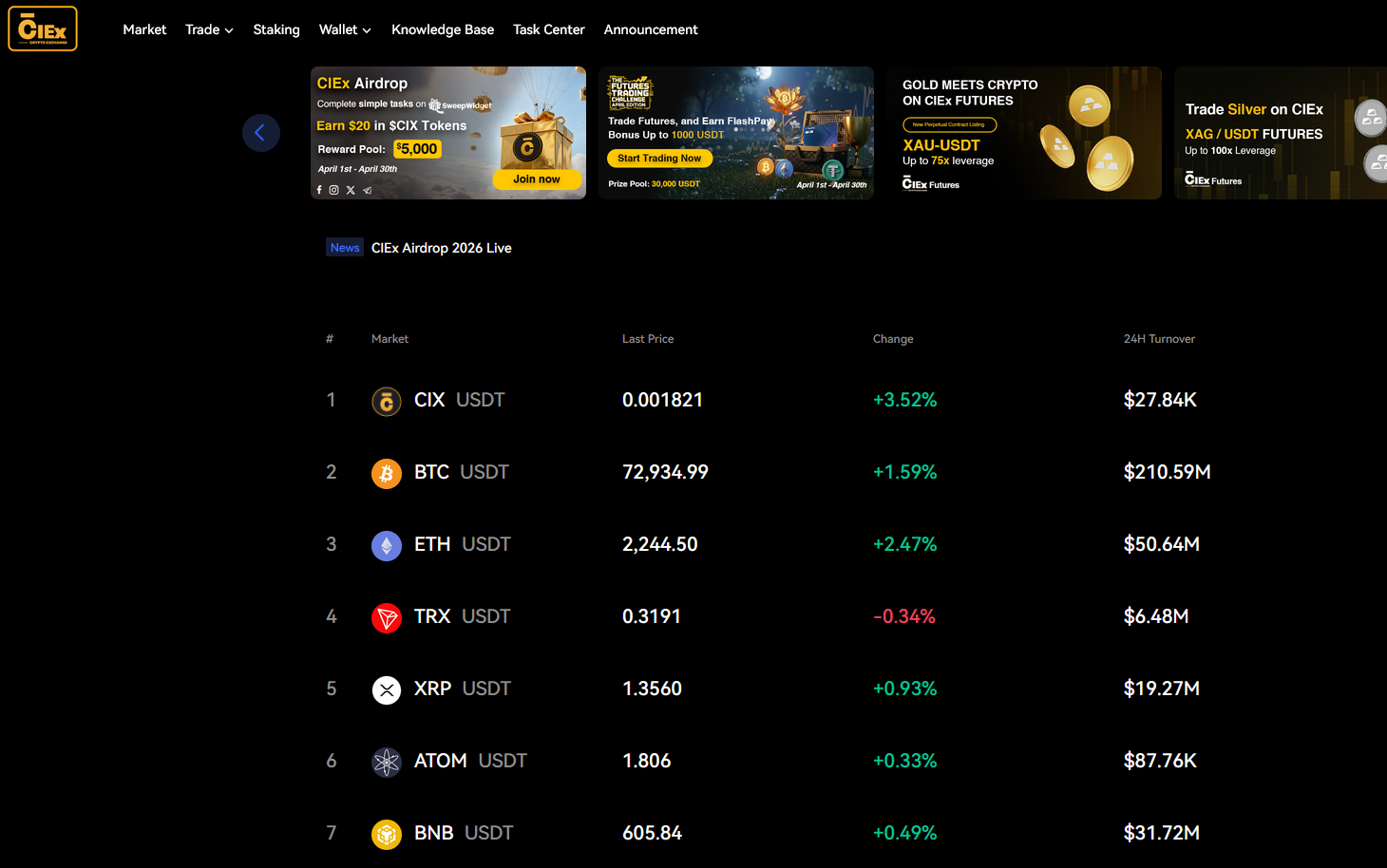
Task: Go to Task Center
Action: coord(549,29)
